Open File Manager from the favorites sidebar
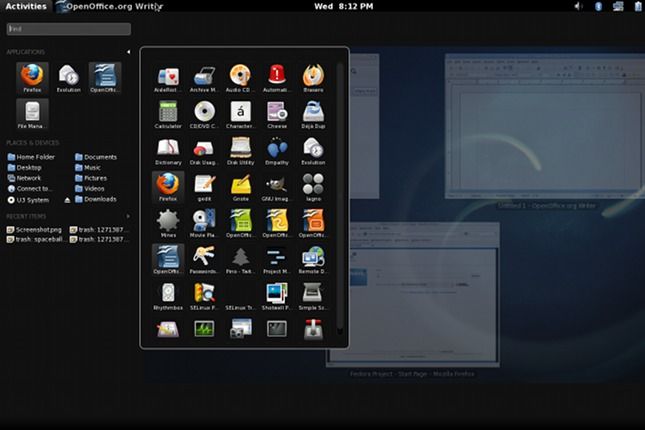The height and width of the screenshot is (430, 645). tap(32, 114)
